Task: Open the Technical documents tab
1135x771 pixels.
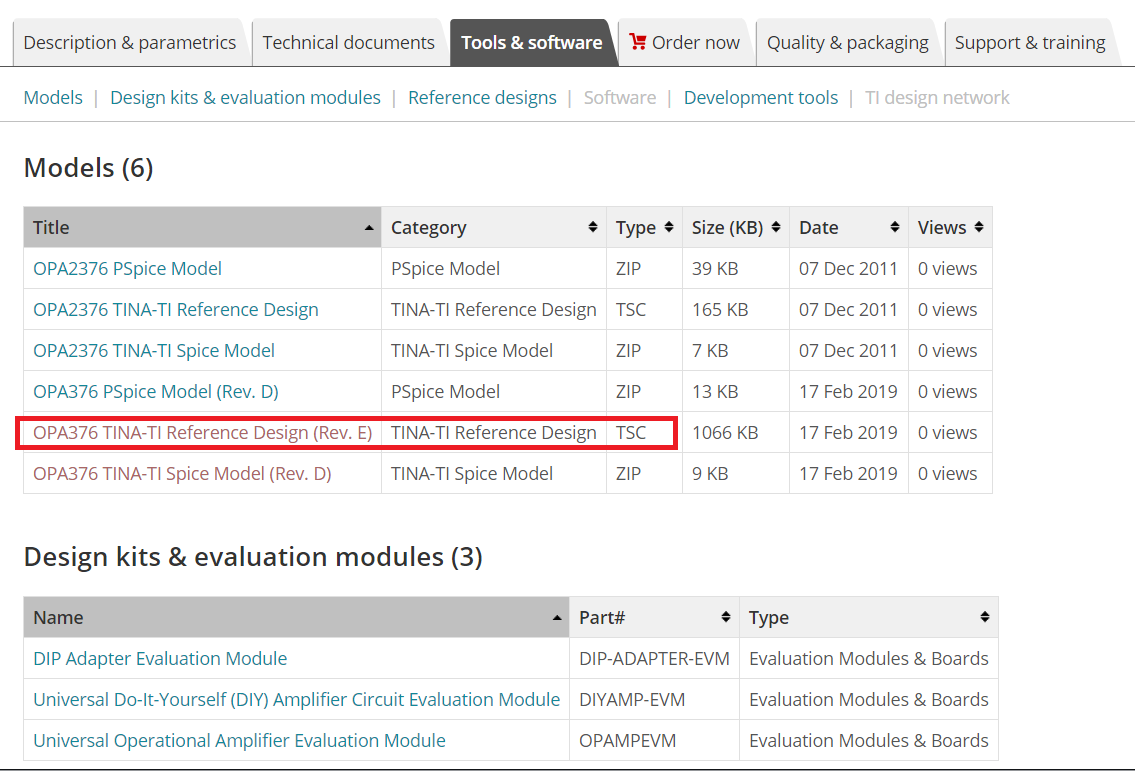Action: pos(348,43)
